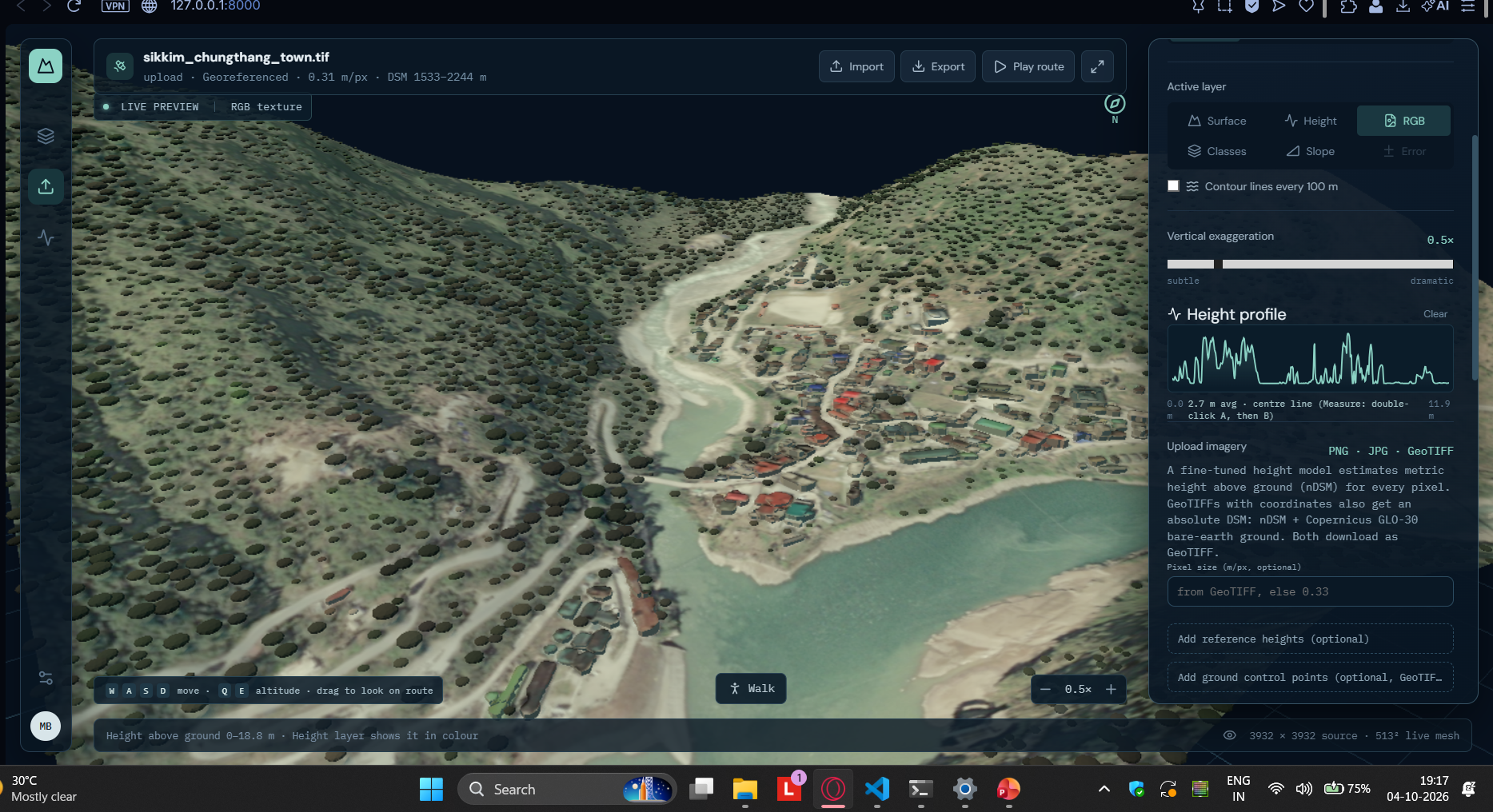Image resolution: width=1493 pixels, height=812 pixels.
Task: Open File Explorer from taskbar
Action: (x=745, y=789)
